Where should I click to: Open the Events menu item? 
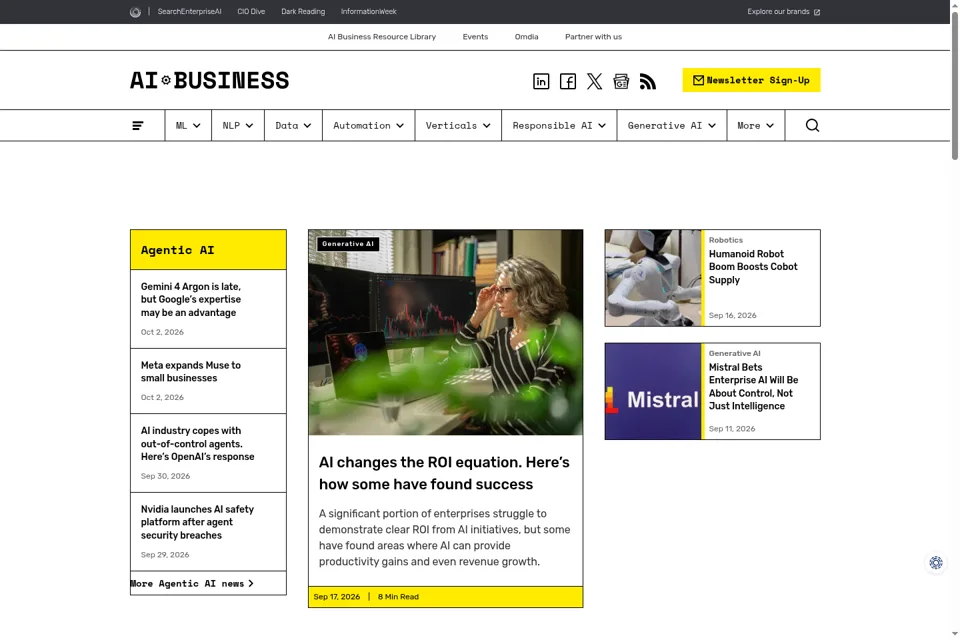point(475,37)
